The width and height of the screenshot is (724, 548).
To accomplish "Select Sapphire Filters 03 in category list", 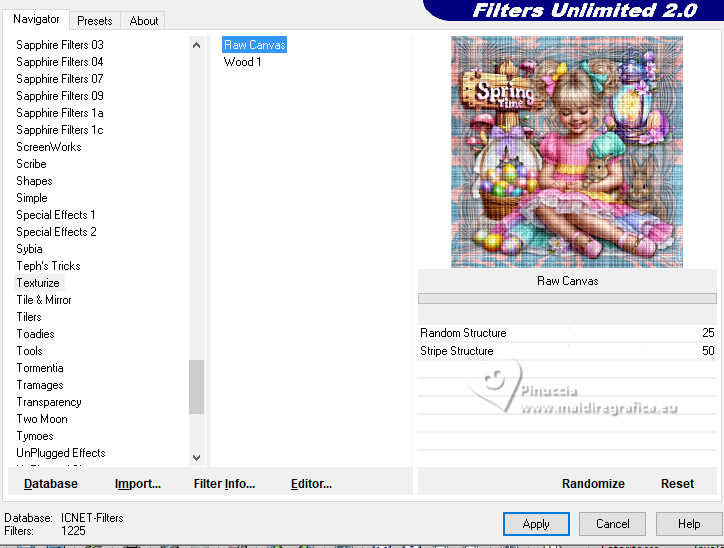I will click(x=60, y=45).
